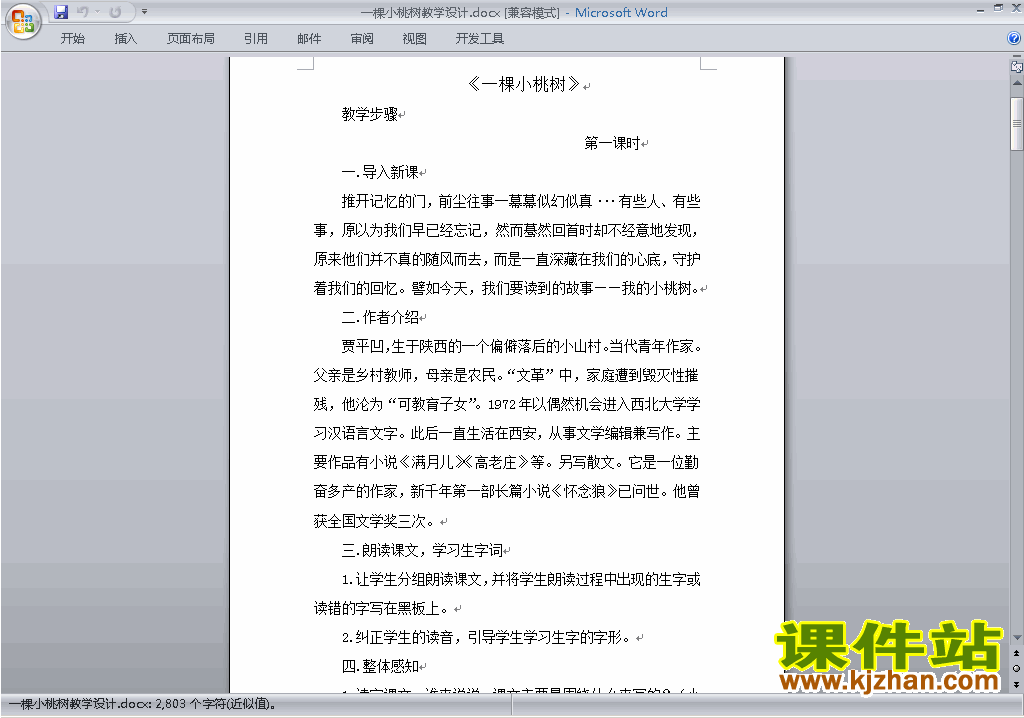Click the 三.朗读课文，学习生字词 heading
Viewport: 1024px width, 718px height.
click(x=422, y=550)
